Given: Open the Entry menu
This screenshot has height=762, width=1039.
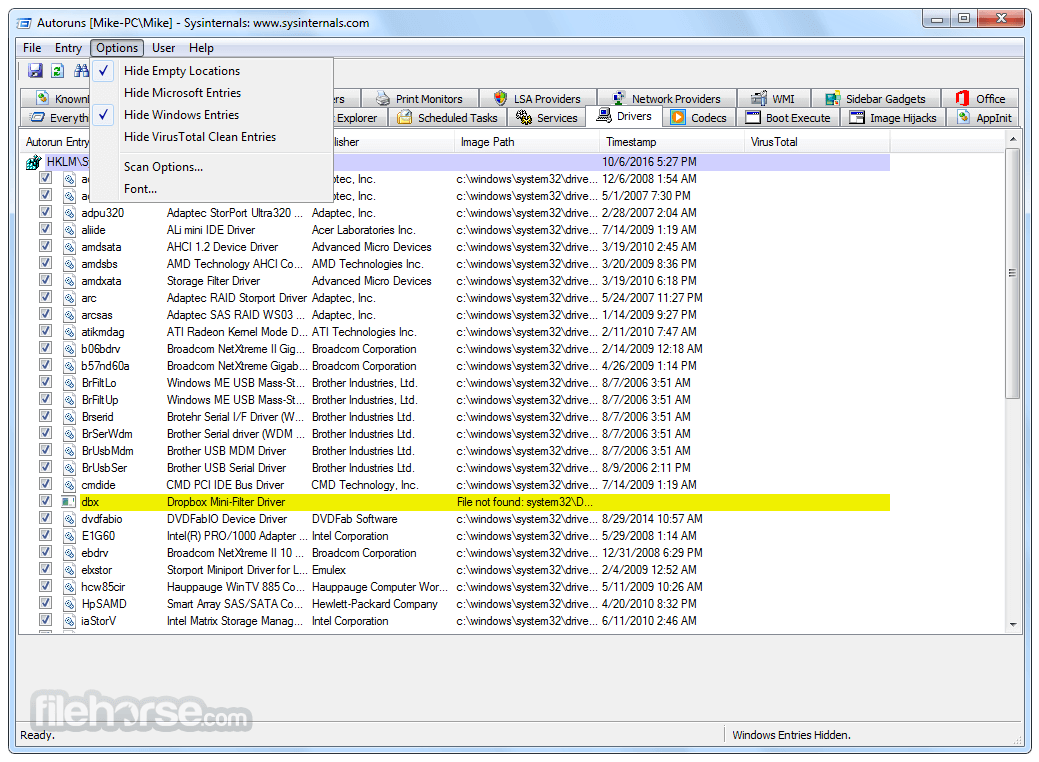Looking at the screenshot, I should click(68, 48).
